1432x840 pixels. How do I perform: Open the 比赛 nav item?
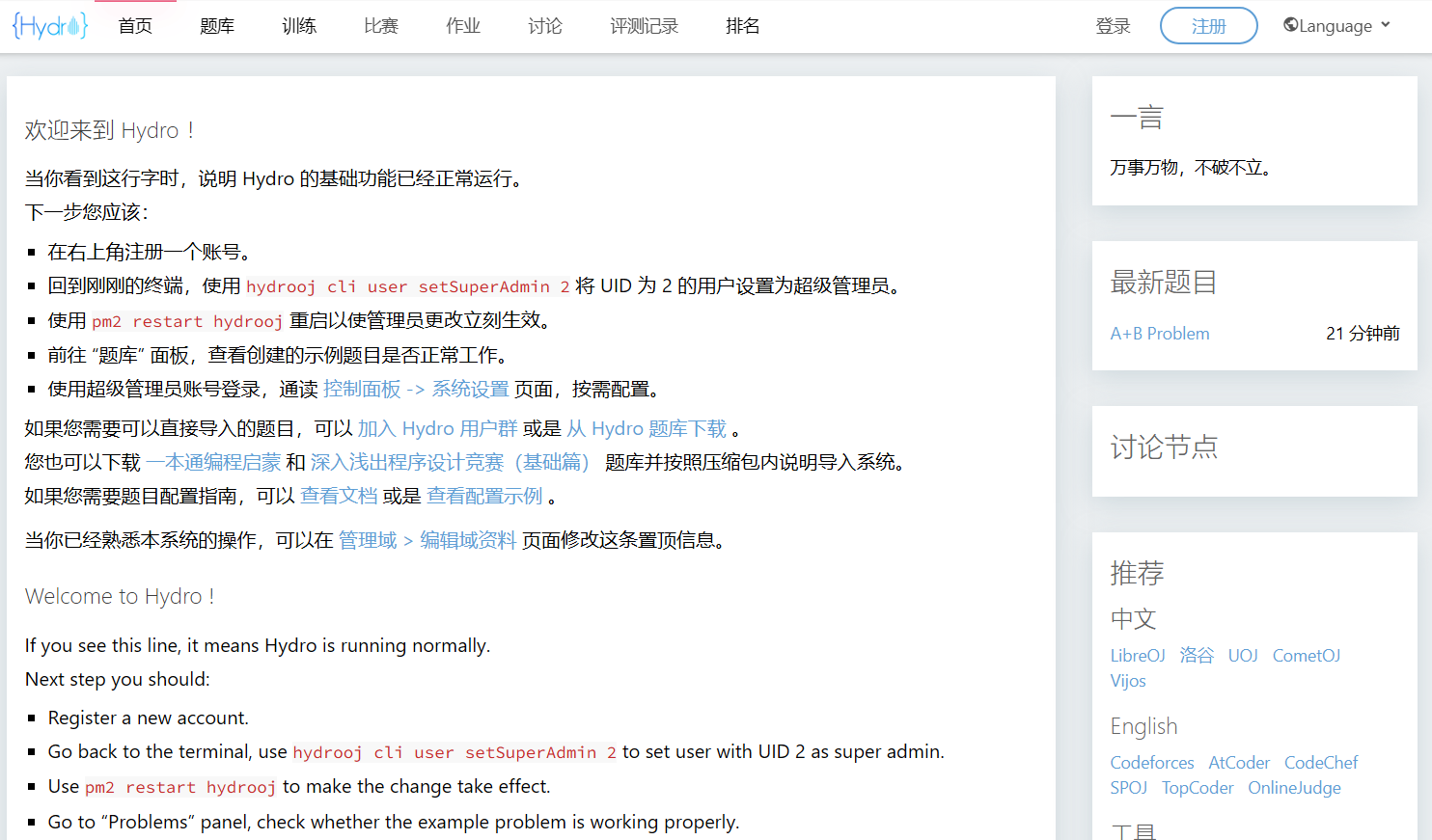pyautogui.click(x=381, y=26)
